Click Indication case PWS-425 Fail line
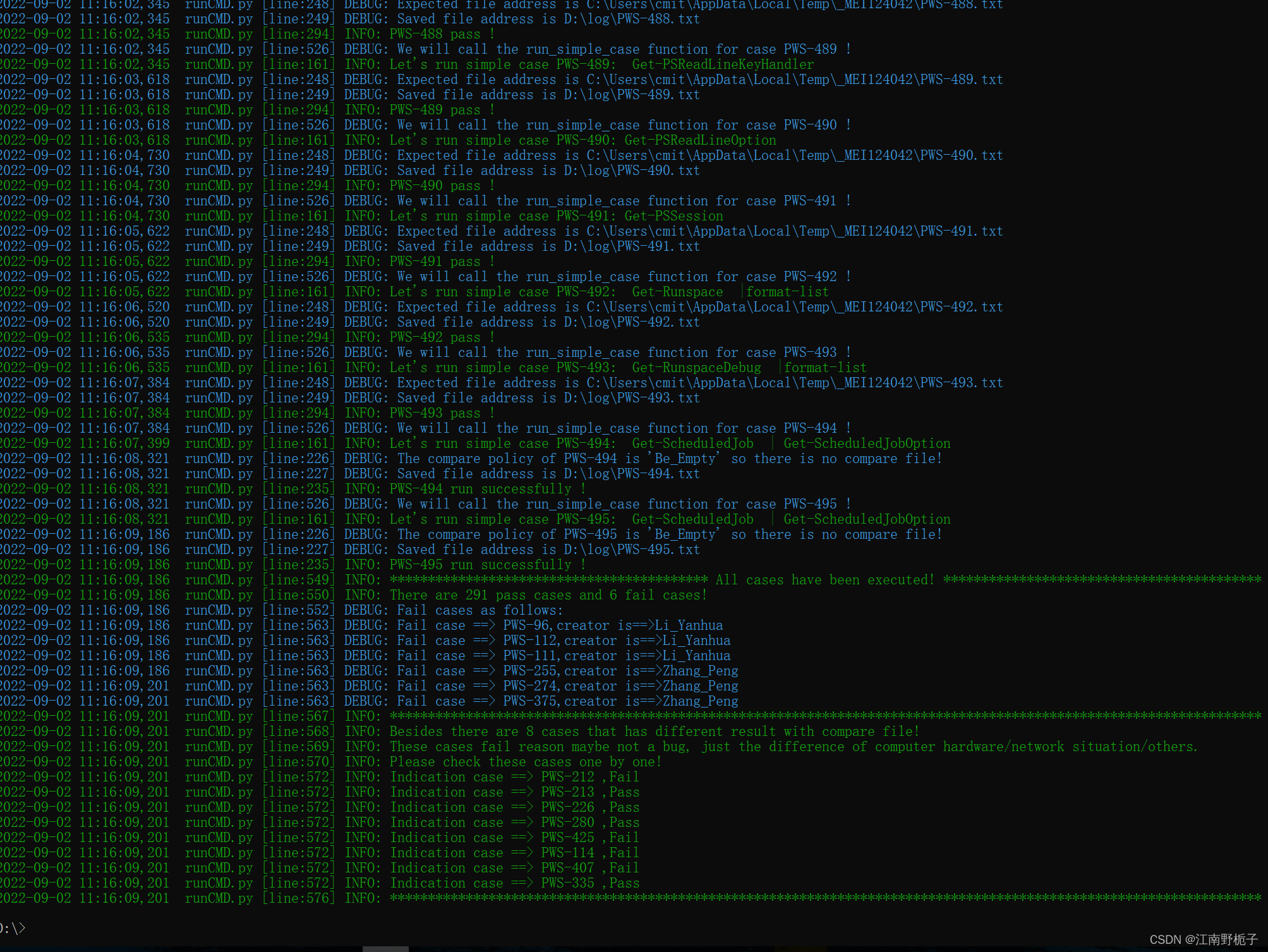Screen dimensions: 1268x952 pos(514,838)
